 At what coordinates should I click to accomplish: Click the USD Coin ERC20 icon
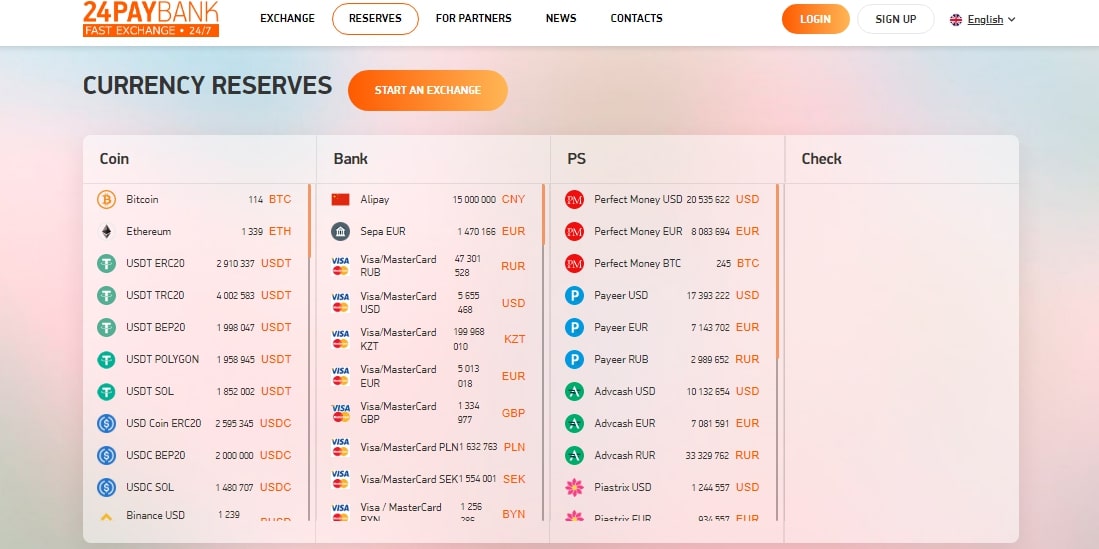point(107,423)
